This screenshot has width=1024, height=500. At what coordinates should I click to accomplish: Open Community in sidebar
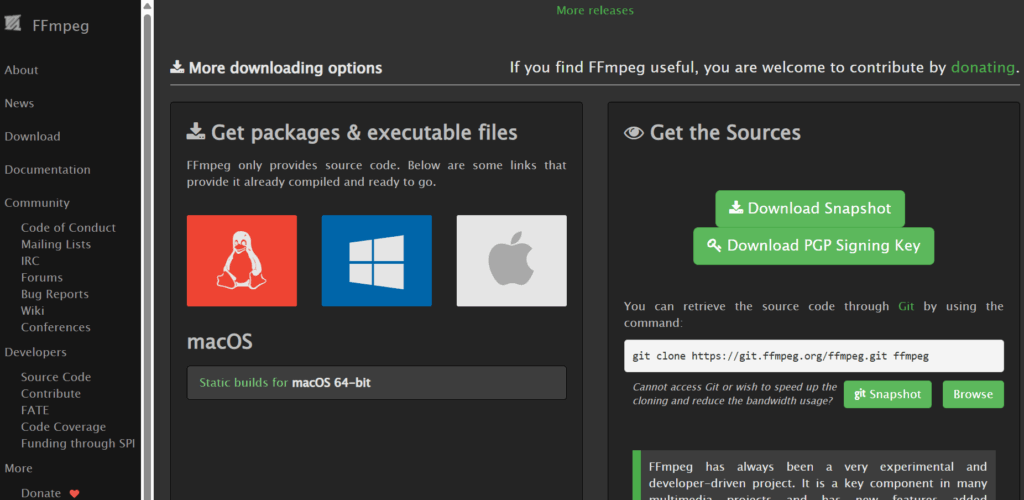(37, 203)
